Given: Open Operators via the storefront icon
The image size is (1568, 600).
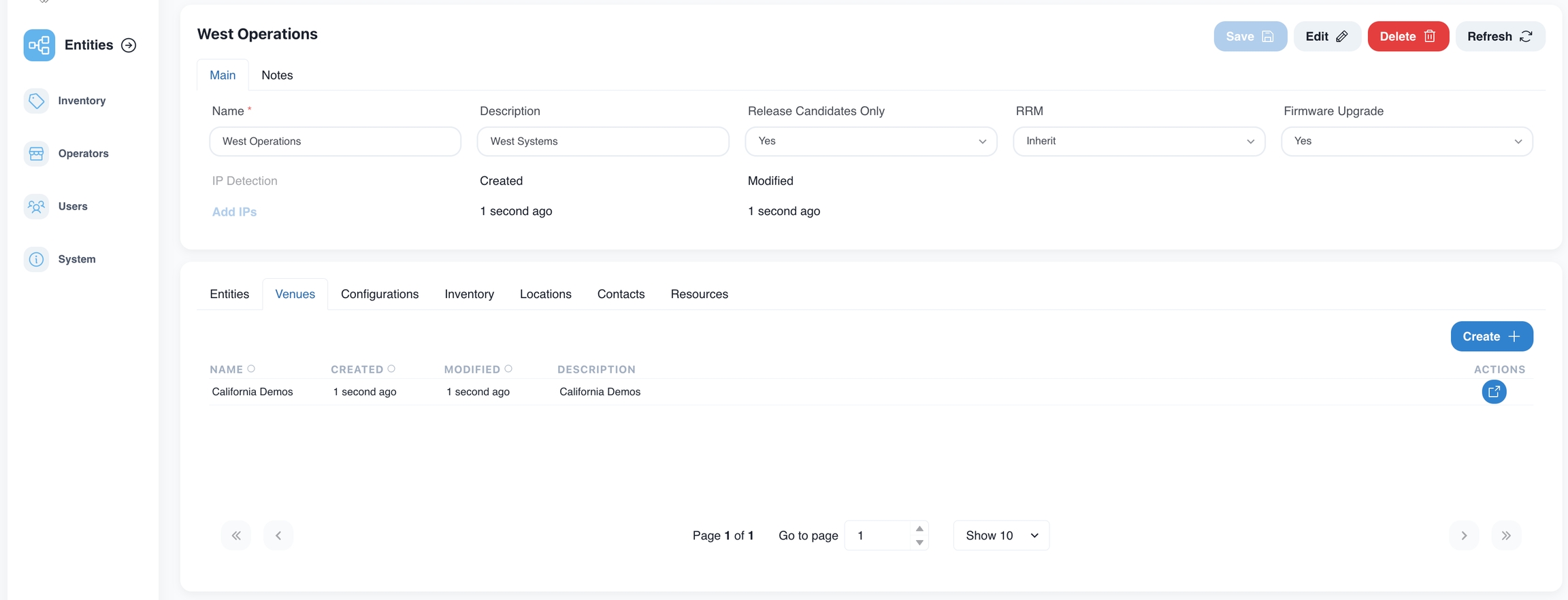Looking at the screenshot, I should click(36, 154).
